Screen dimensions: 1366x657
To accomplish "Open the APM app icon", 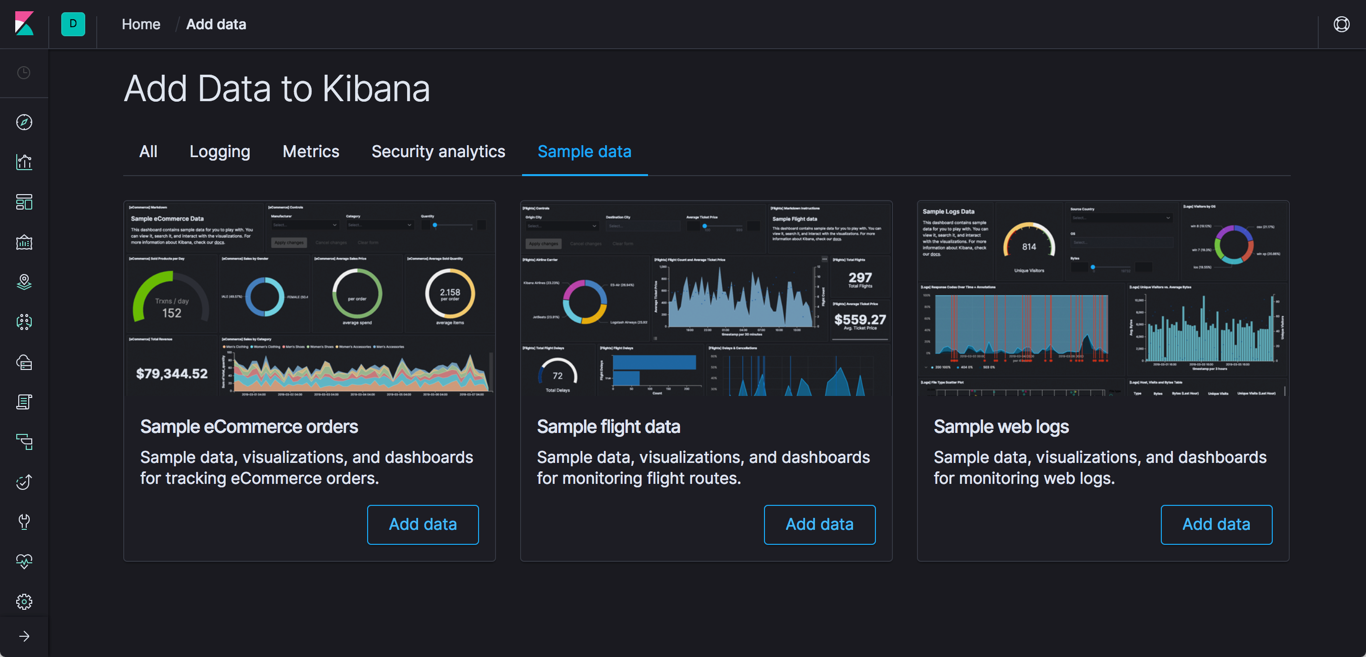I will [24, 441].
